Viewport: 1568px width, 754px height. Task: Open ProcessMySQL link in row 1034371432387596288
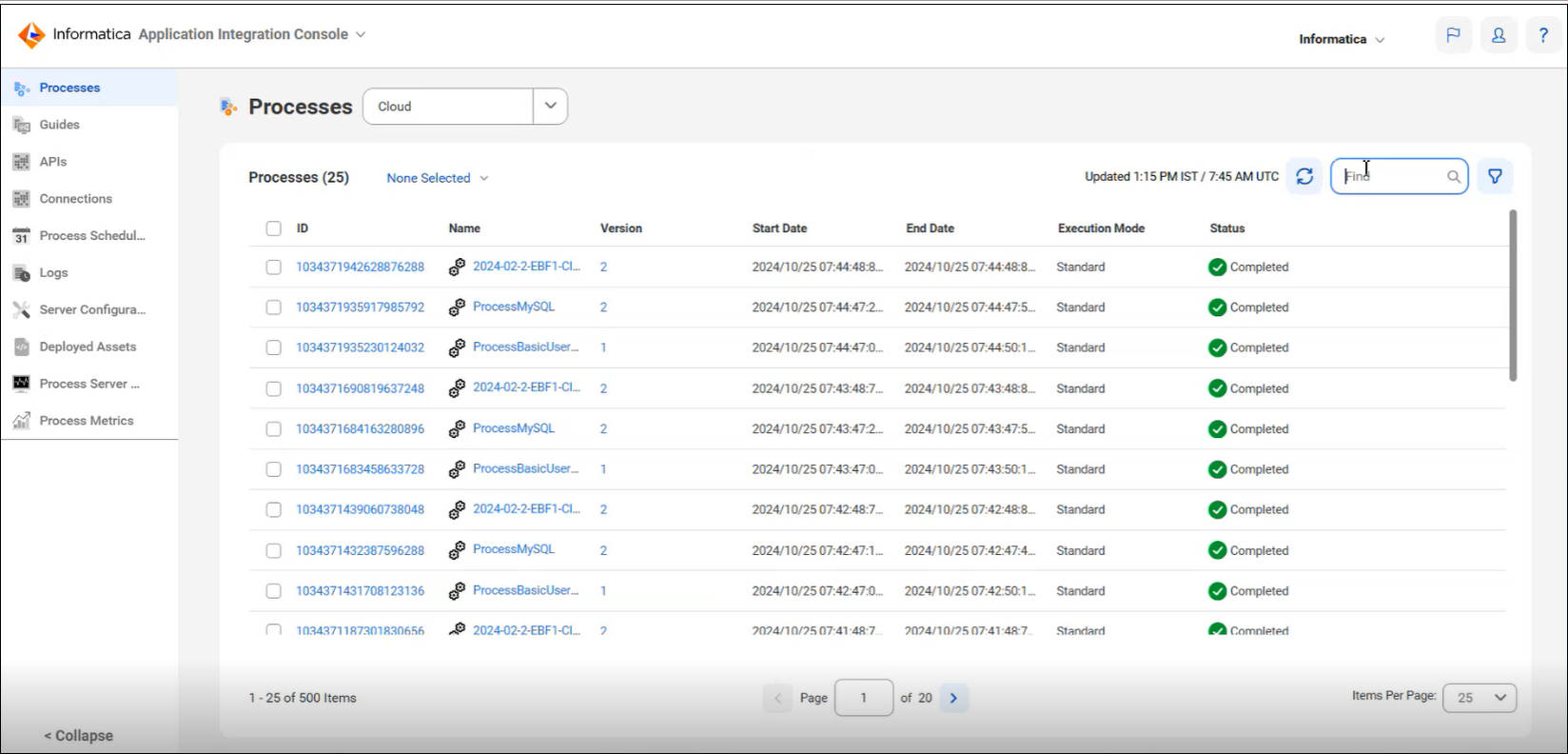[514, 549]
